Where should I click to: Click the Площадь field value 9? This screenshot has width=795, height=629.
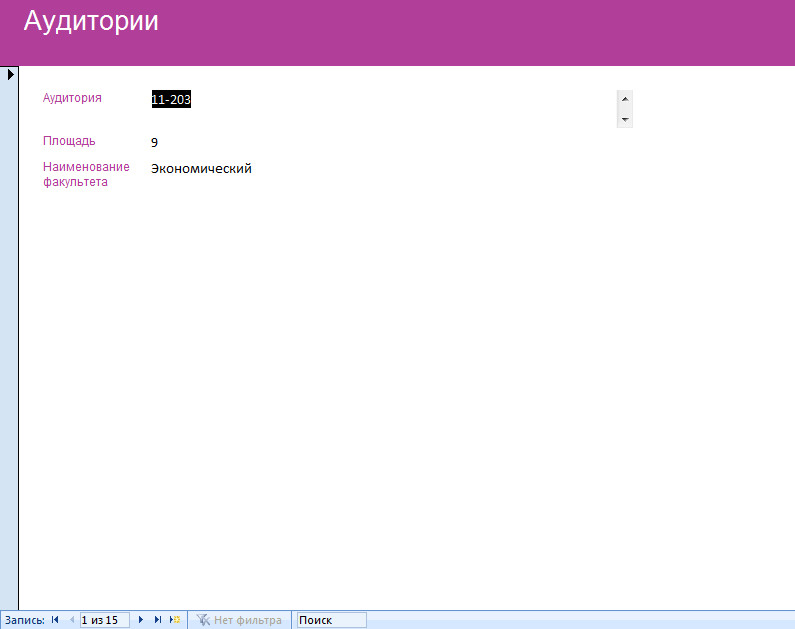pyautogui.click(x=155, y=142)
